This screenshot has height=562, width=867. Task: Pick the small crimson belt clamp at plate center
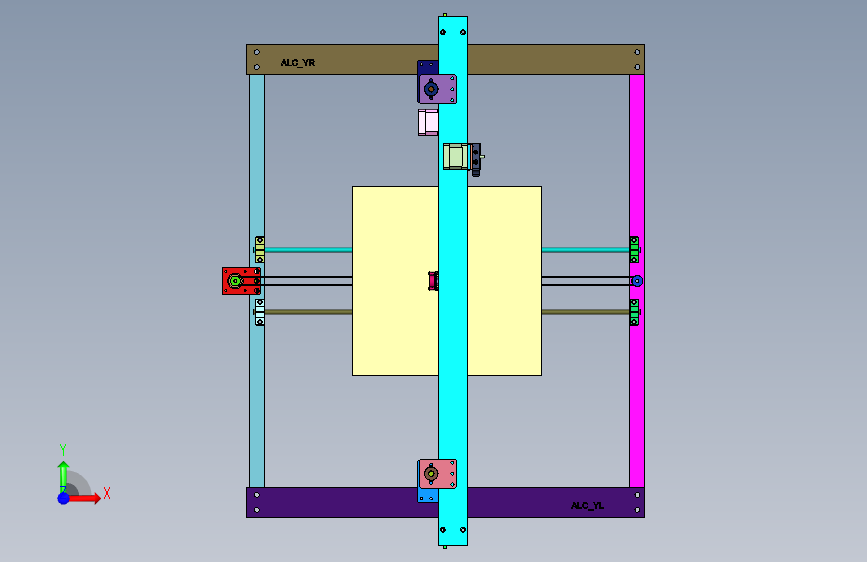433,281
